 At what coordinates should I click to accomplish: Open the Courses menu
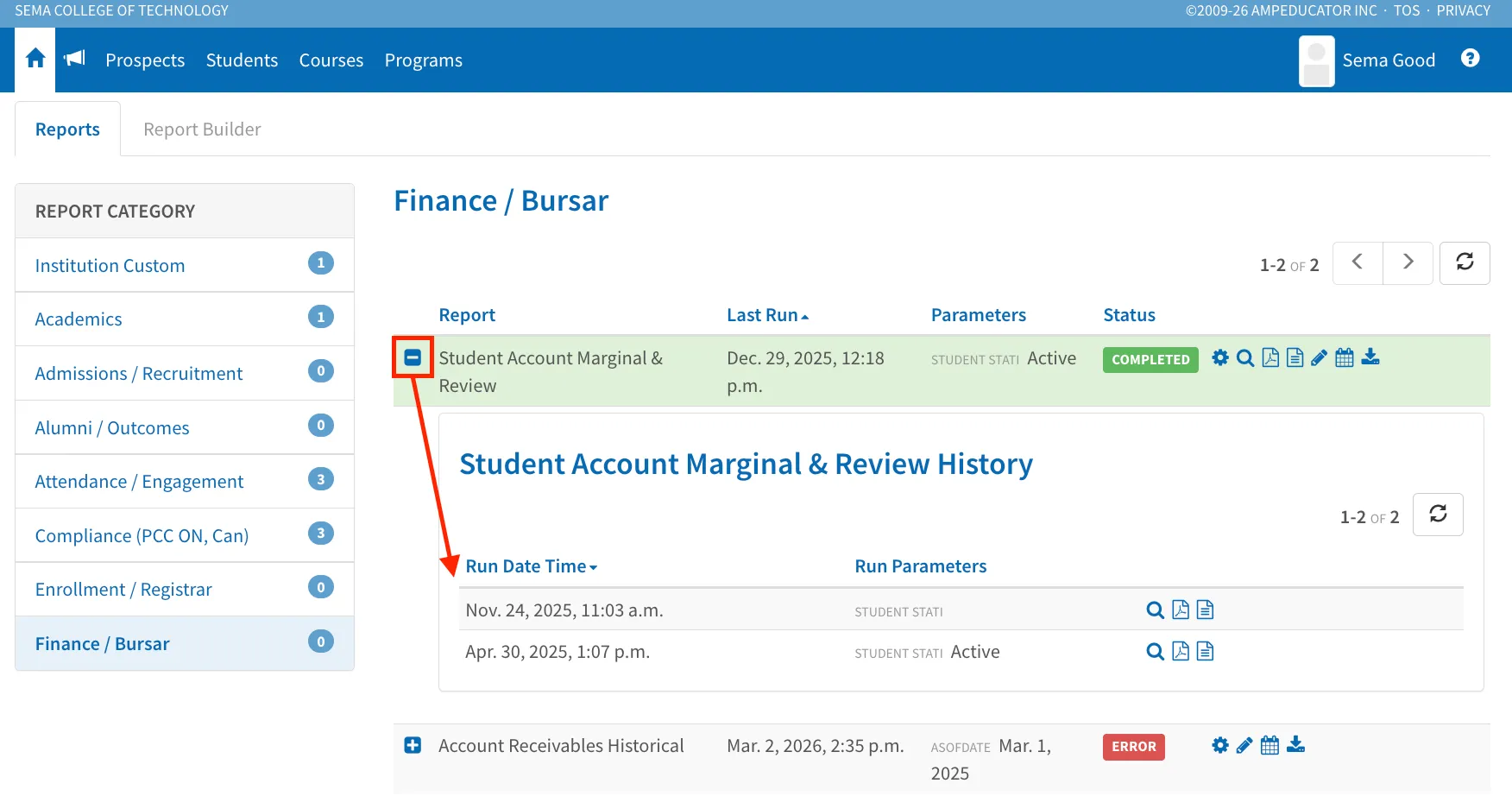point(331,60)
